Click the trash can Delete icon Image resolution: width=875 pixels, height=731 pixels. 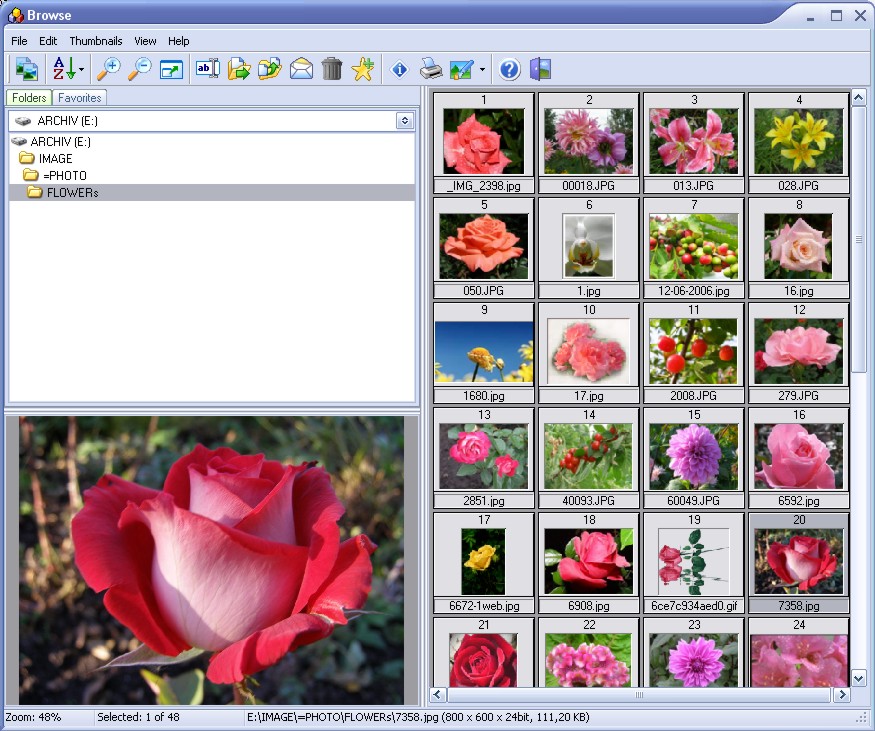[331, 69]
